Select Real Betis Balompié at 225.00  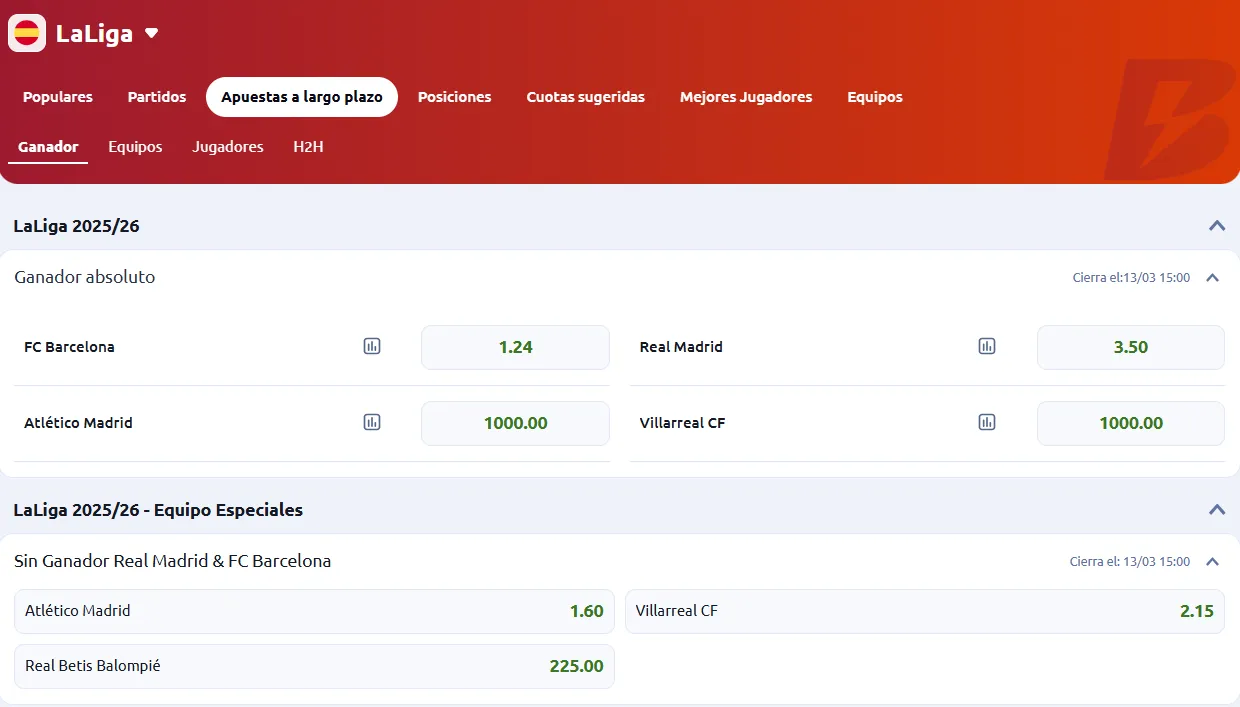314,666
